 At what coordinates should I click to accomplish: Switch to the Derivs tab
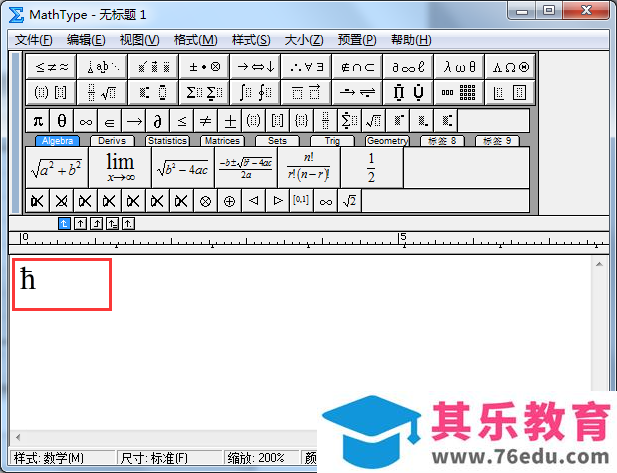tap(112, 141)
